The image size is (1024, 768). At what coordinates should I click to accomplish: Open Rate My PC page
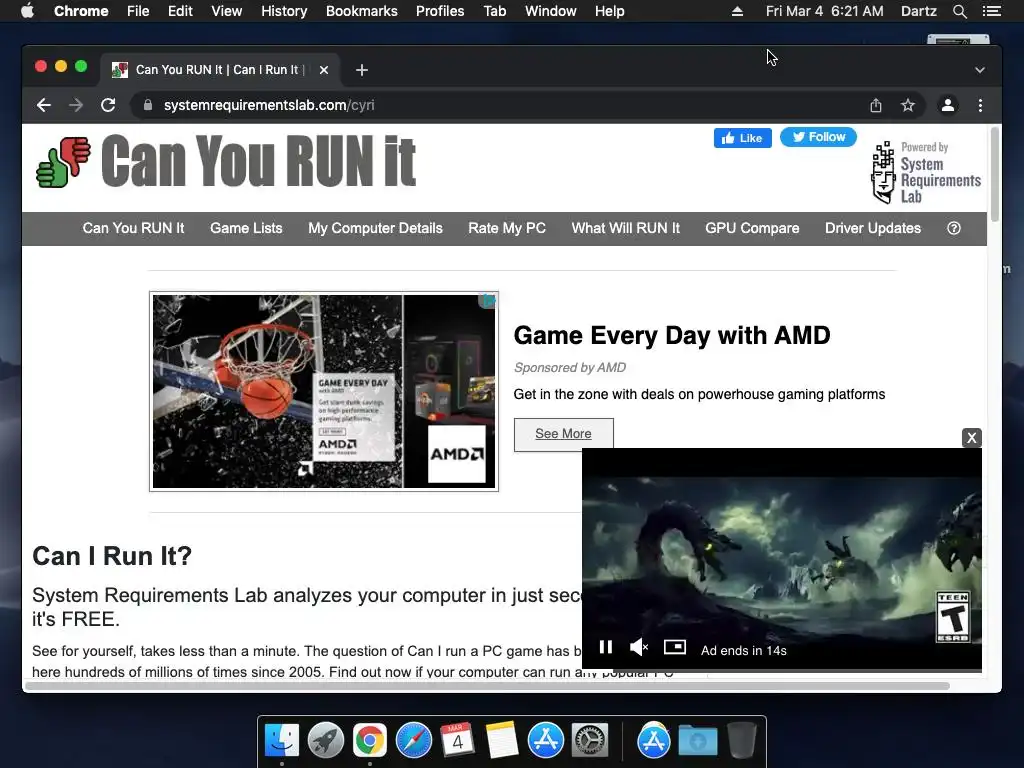point(507,228)
